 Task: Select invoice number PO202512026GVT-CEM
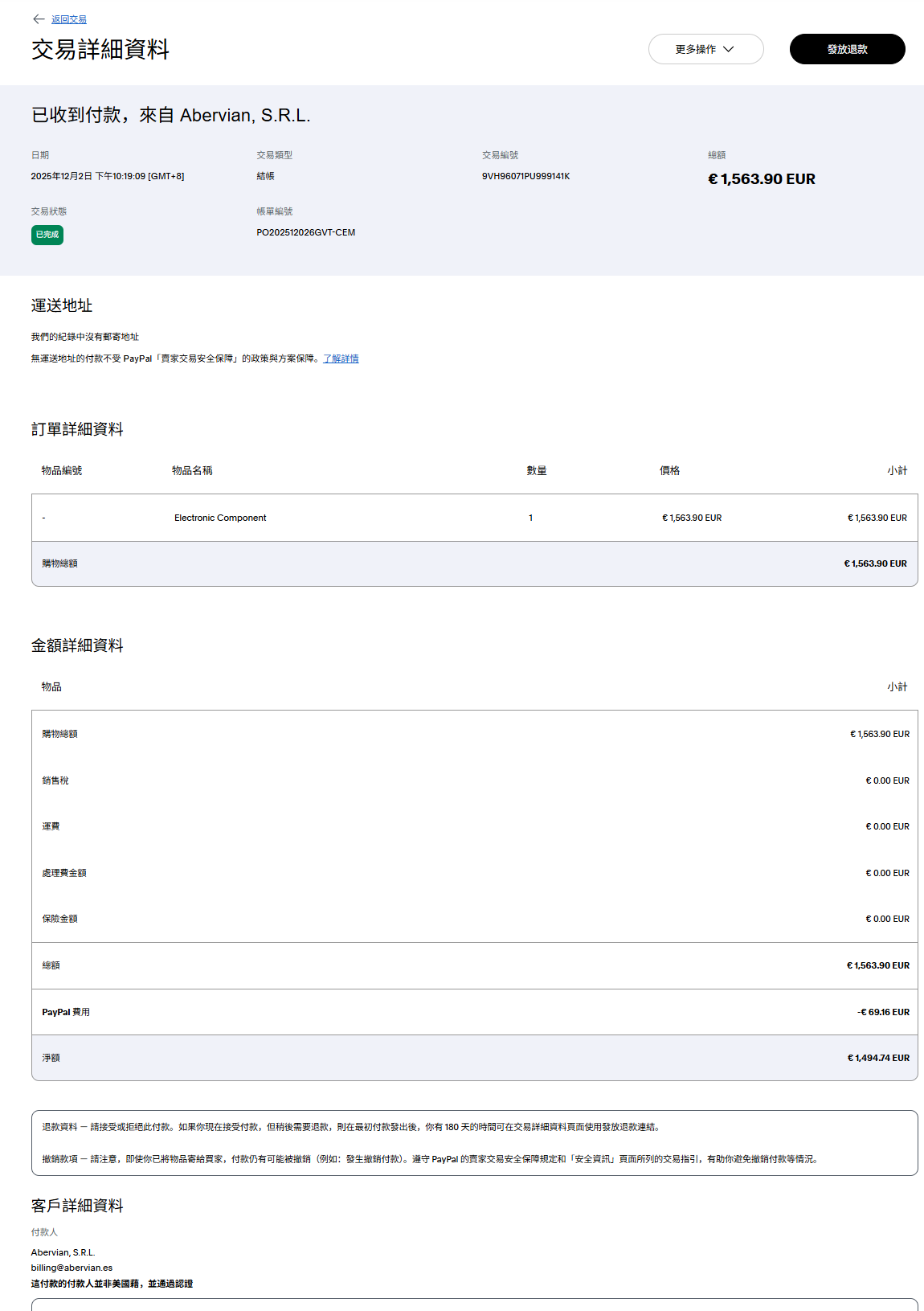tap(305, 232)
